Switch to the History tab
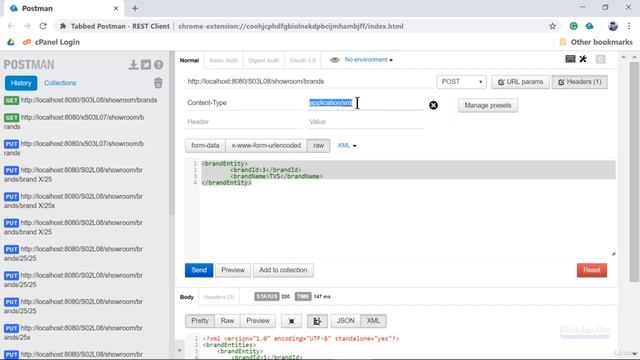Screen dimensions: 640x360 pos(21,83)
